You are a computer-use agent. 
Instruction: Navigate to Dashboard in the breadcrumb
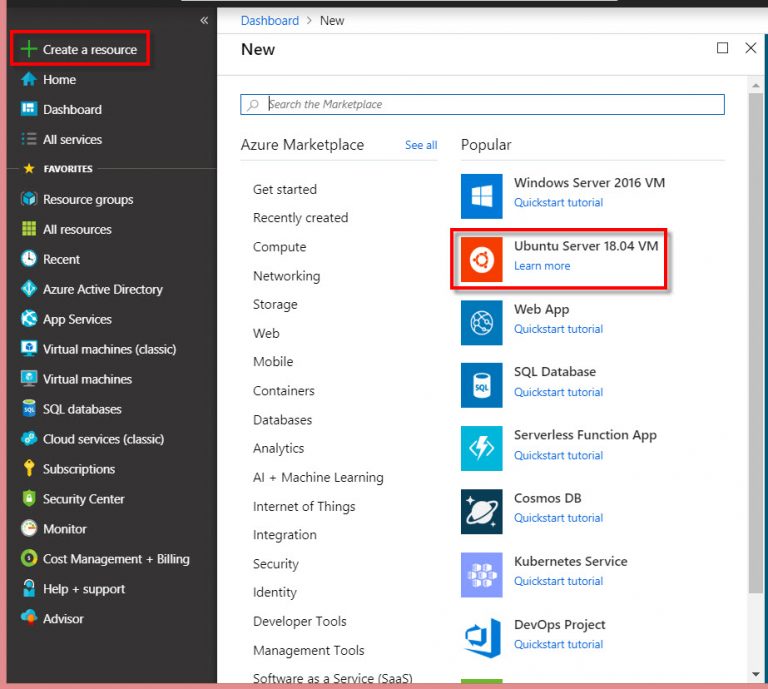(269, 20)
